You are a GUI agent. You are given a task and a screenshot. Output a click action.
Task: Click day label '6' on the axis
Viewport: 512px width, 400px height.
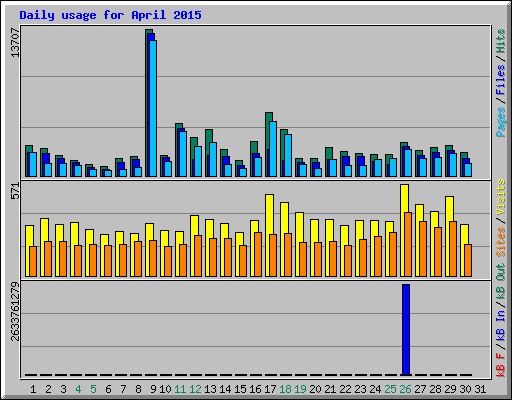[108, 389]
